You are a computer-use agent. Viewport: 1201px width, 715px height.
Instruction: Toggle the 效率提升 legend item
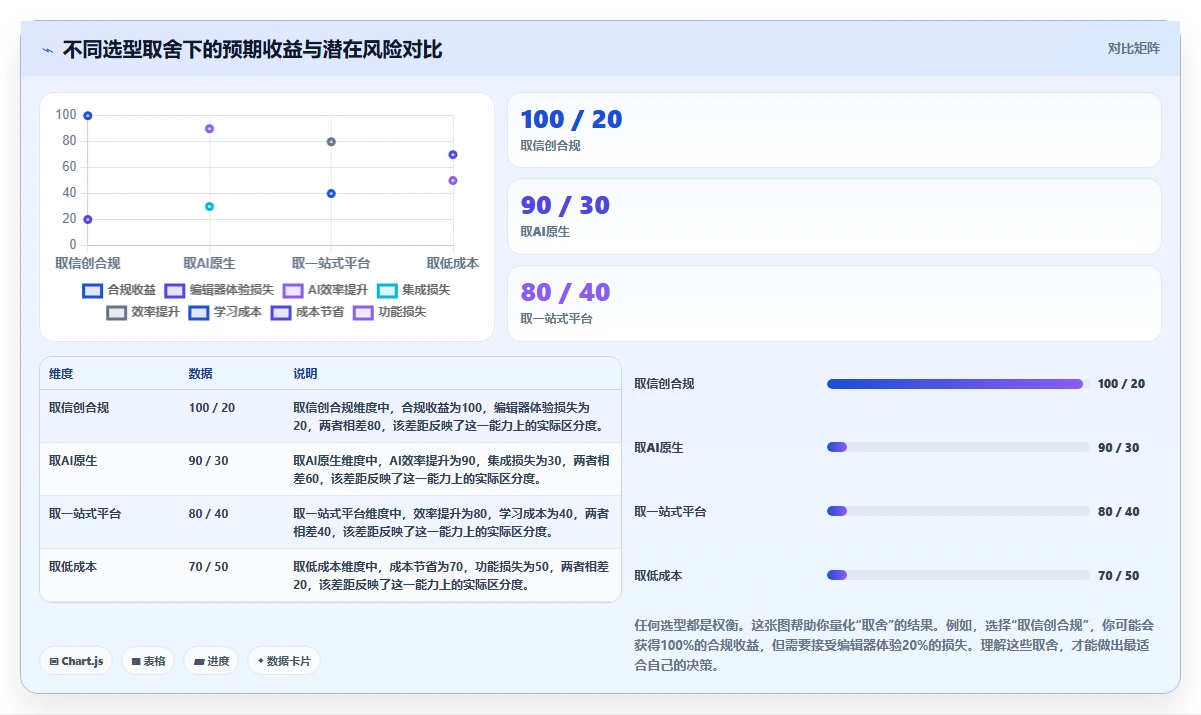coord(143,312)
